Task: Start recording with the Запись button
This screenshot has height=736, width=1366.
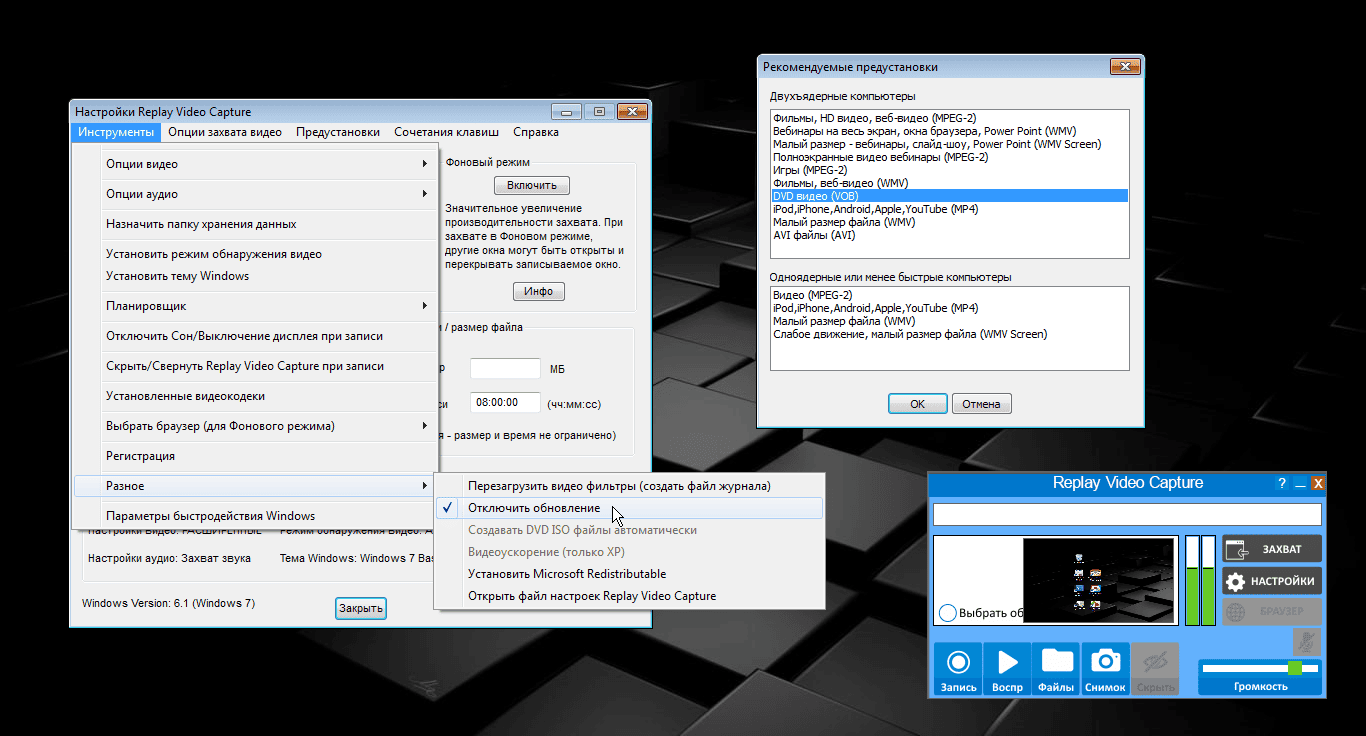Action: (958, 669)
